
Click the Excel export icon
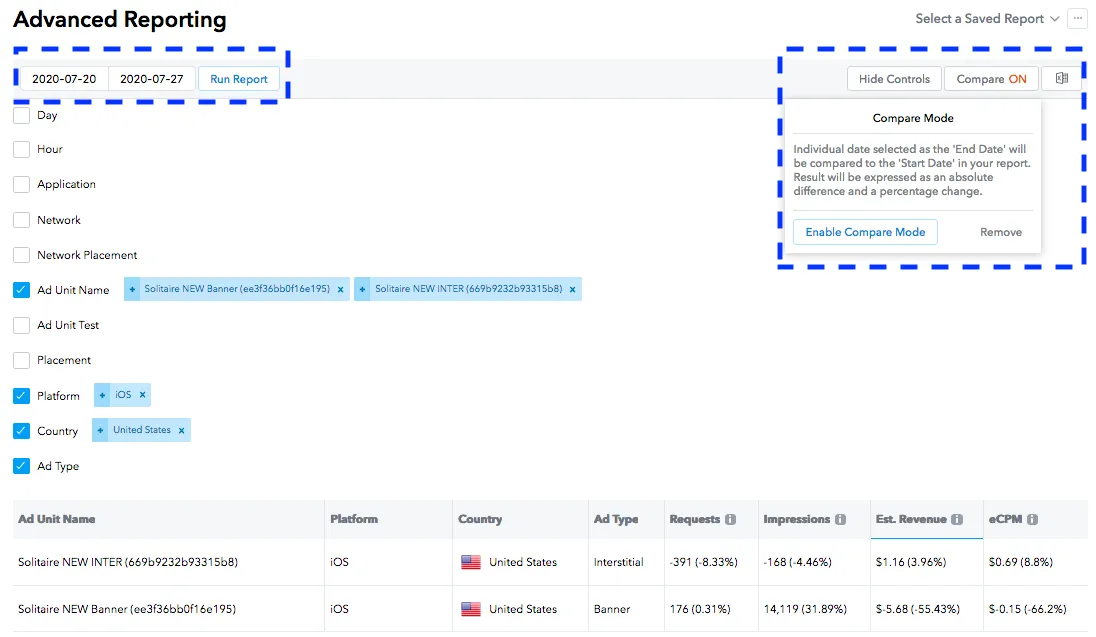tap(1062, 78)
